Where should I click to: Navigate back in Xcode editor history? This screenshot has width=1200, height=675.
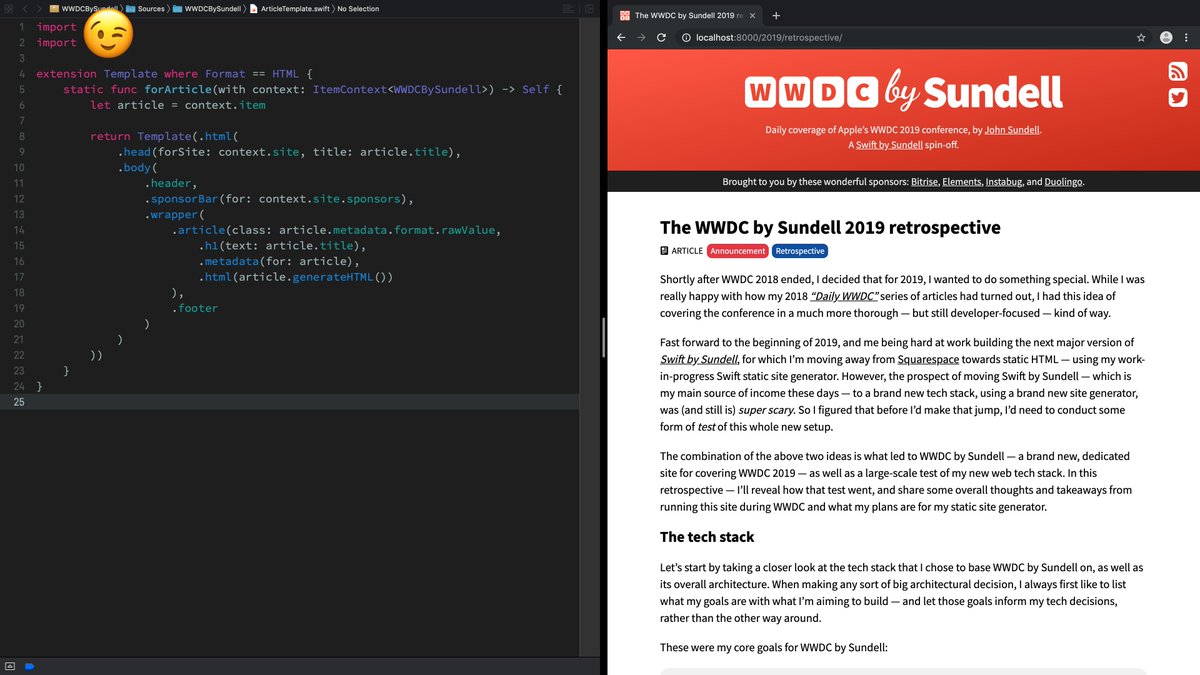coord(25,8)
